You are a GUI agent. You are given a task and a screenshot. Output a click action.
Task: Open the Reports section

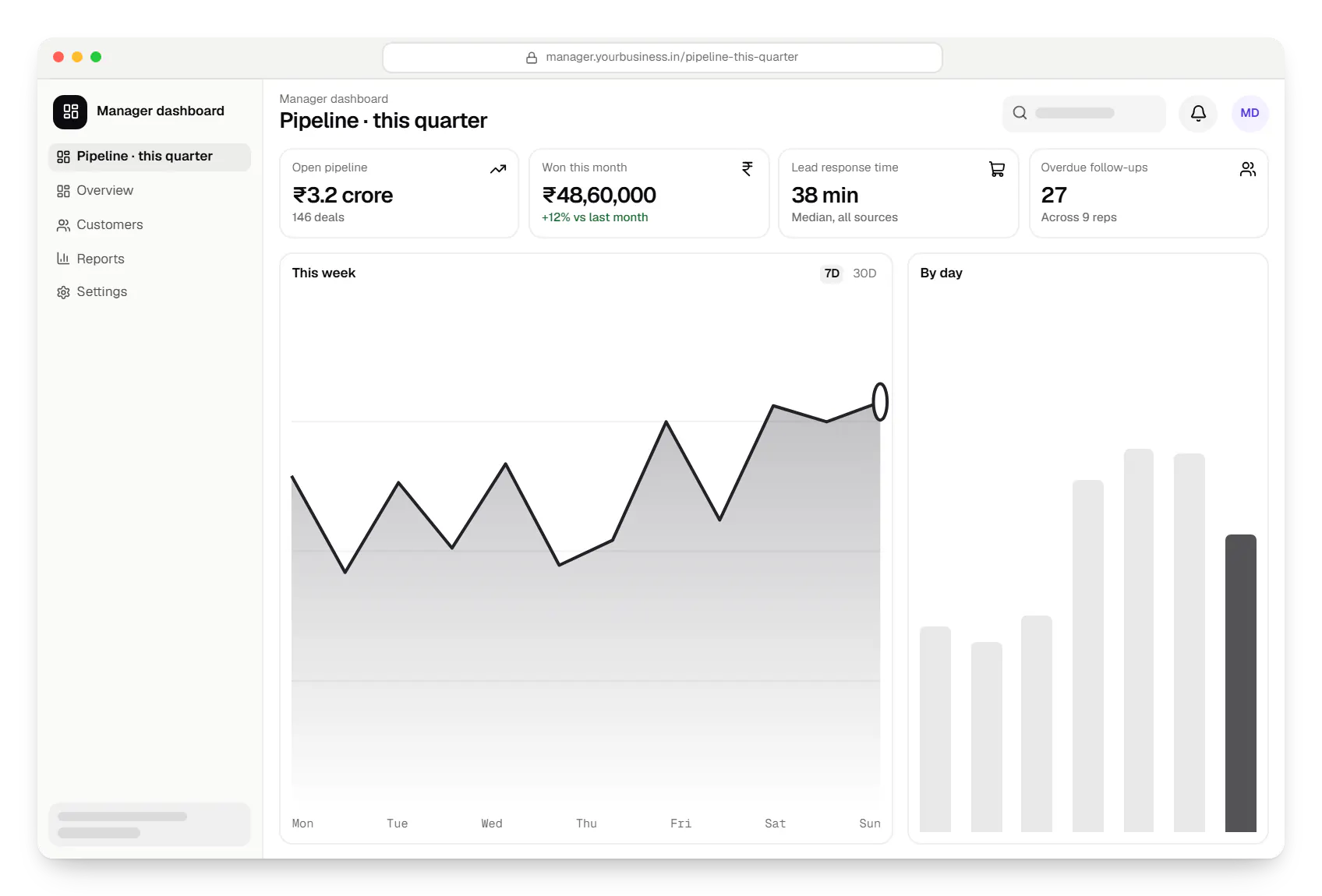(150, 259)
